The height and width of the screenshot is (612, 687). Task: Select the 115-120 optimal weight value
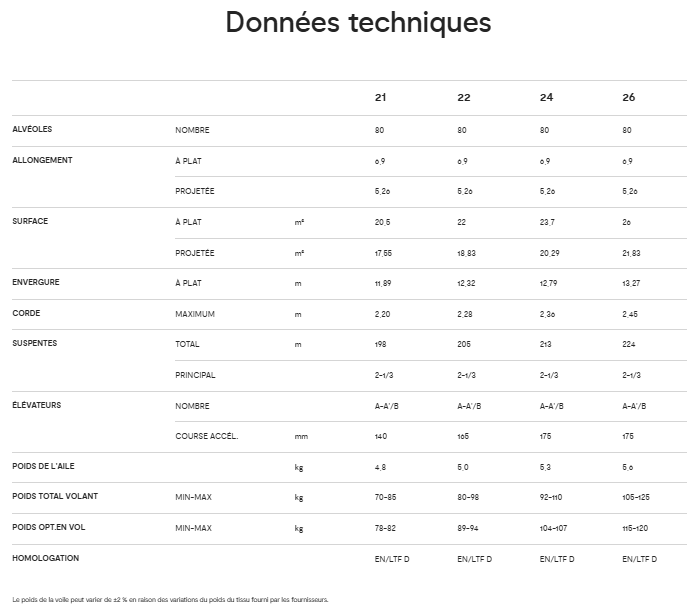(x=635, y=528)
